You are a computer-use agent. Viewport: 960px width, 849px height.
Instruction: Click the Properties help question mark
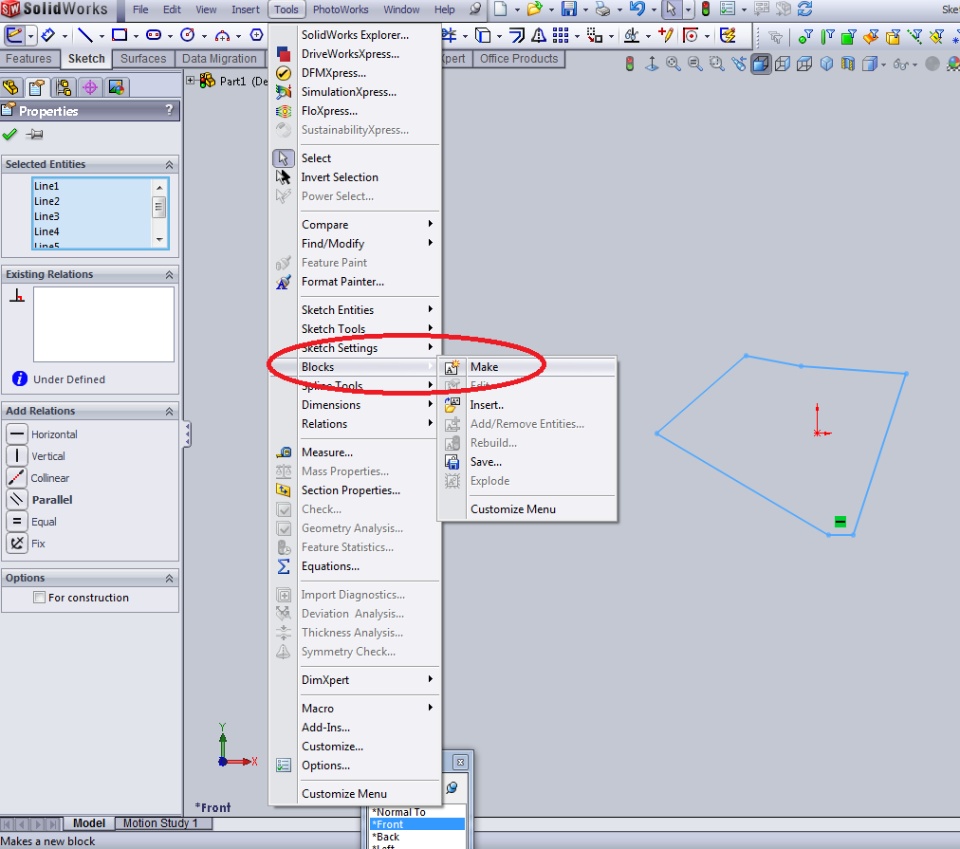(170, 110)
